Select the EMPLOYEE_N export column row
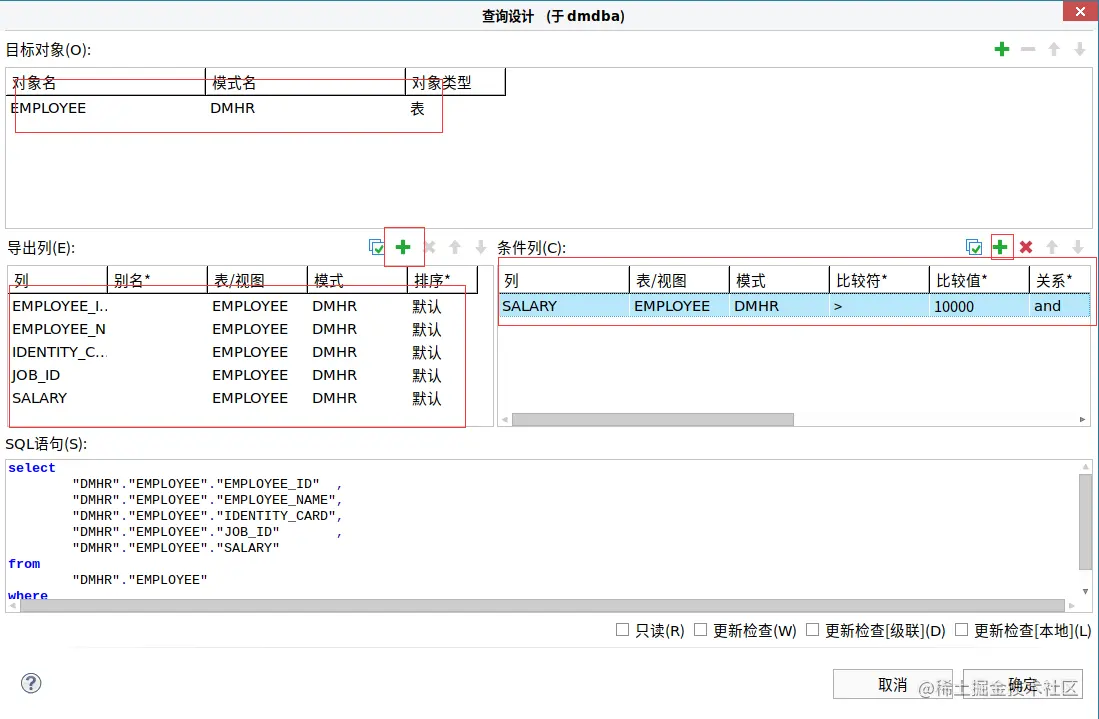 pyautogui.click(x=243, y=329)
